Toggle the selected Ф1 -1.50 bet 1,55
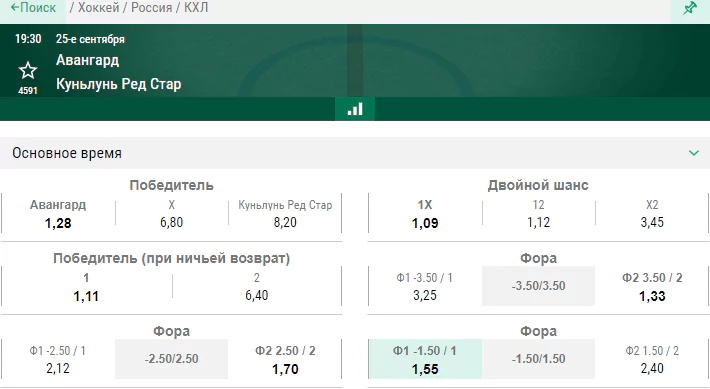 point(425,359)
